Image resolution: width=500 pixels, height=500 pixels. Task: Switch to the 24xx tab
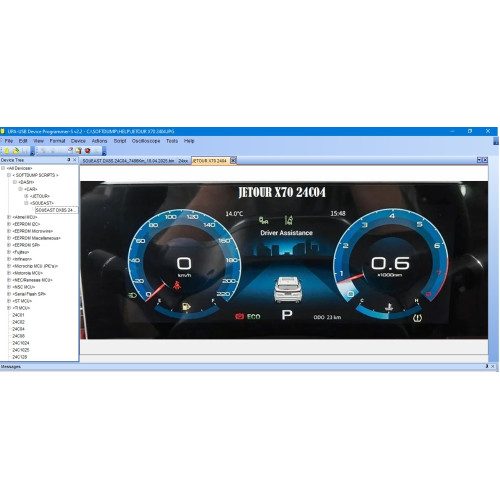[x=183, y=161]
